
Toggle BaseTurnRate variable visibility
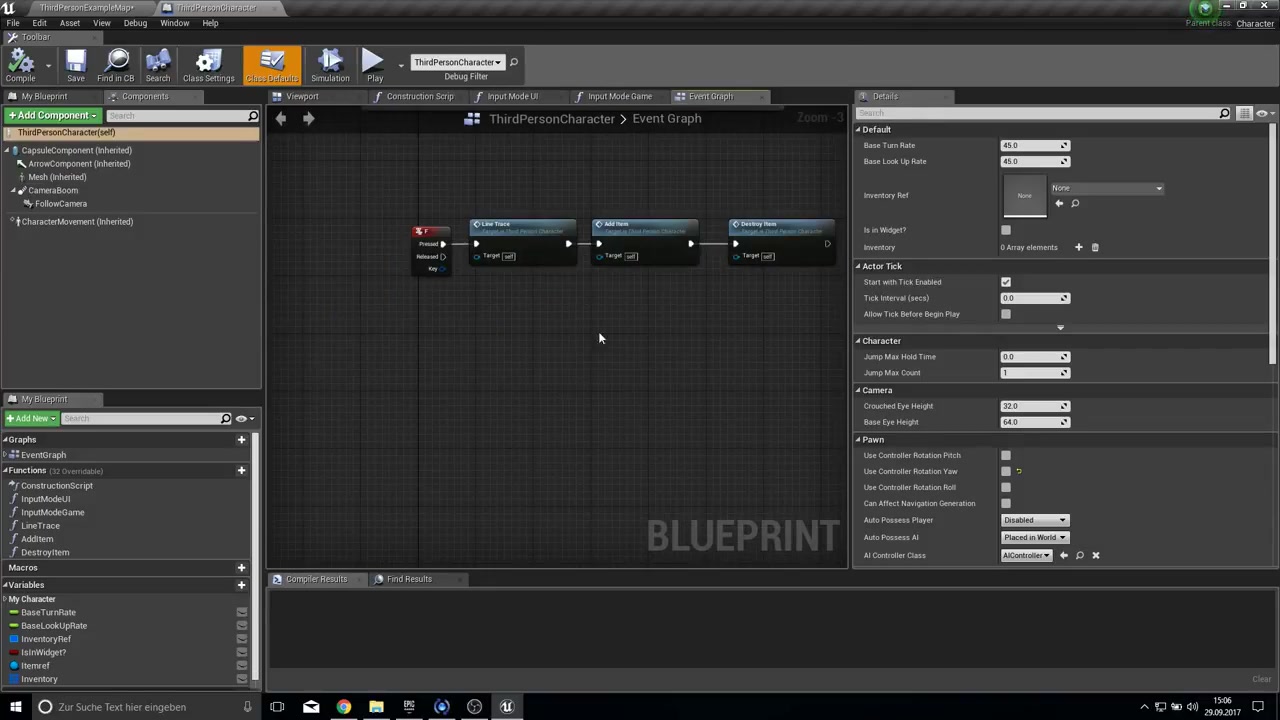[241, 612]
